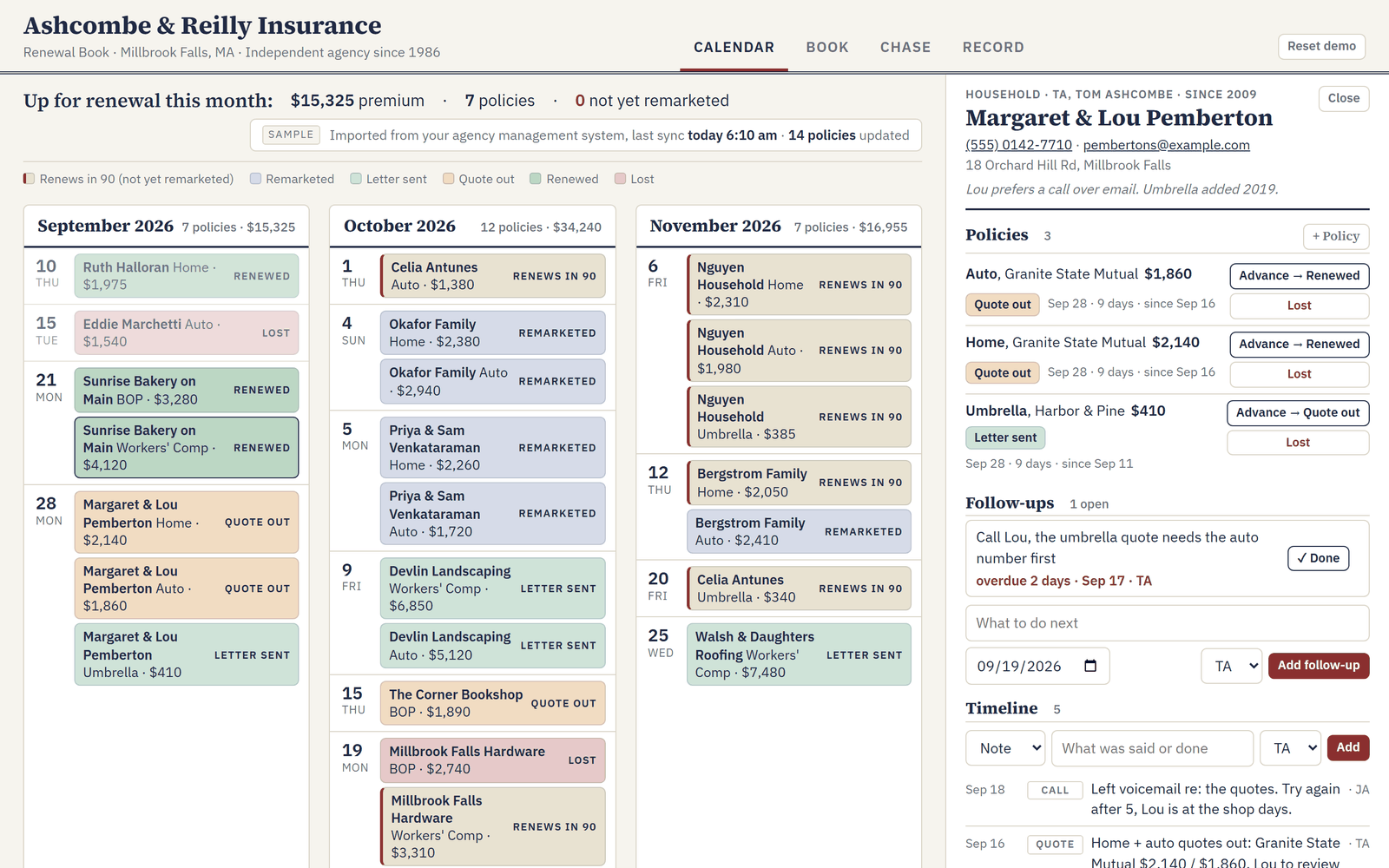Screen dimensions: 1389x868
Task: Click the + Policy button
Action: pos(1336,236)
